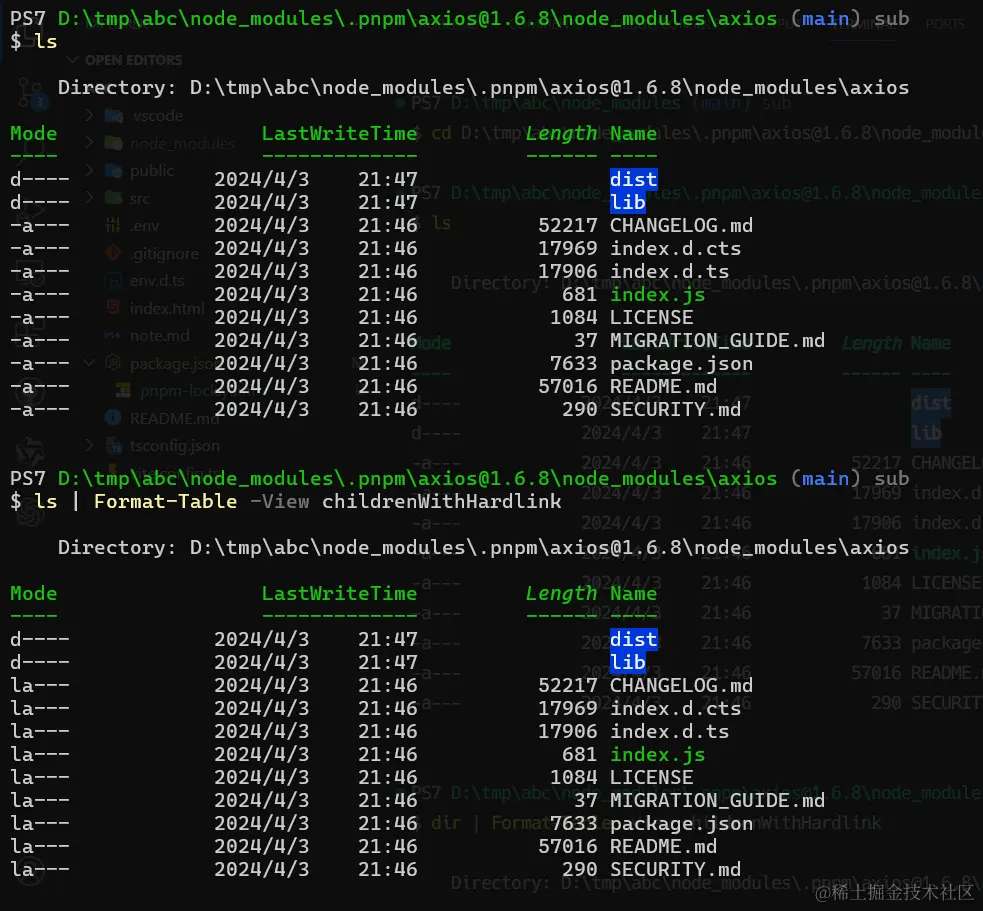Click src folder icon in background explorer
The height and width of the screenshot is (911, 983).
click(x=113, y=198)
